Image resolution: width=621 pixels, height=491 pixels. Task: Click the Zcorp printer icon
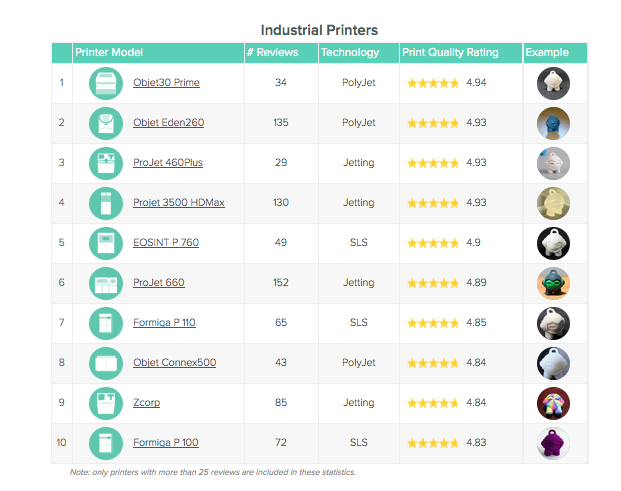pos(106,403)
